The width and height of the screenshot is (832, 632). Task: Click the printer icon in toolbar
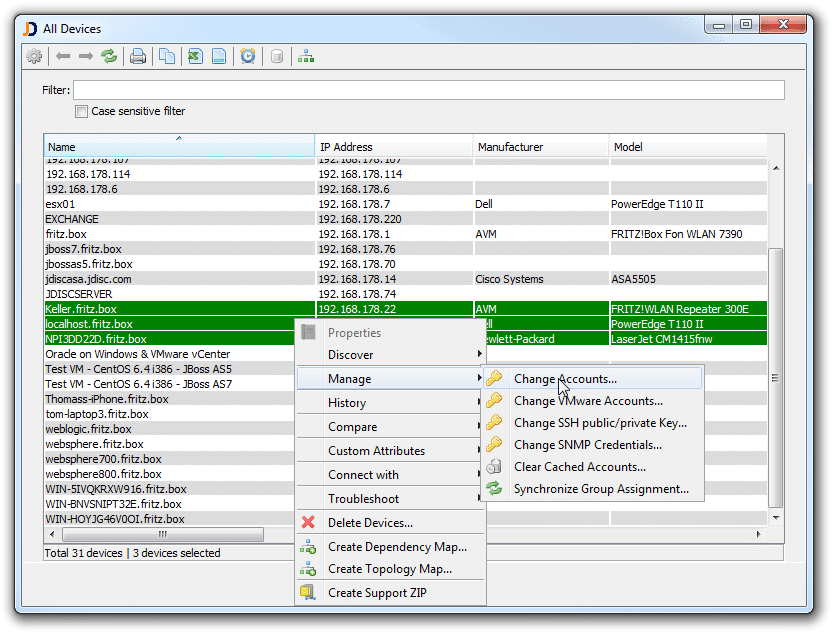coord(138,56)
